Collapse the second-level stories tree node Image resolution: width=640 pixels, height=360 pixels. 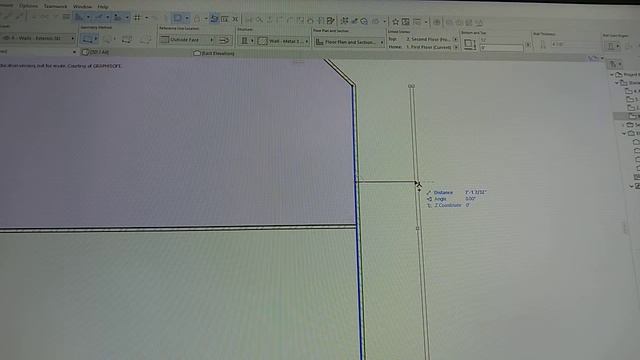pos(617,83)
